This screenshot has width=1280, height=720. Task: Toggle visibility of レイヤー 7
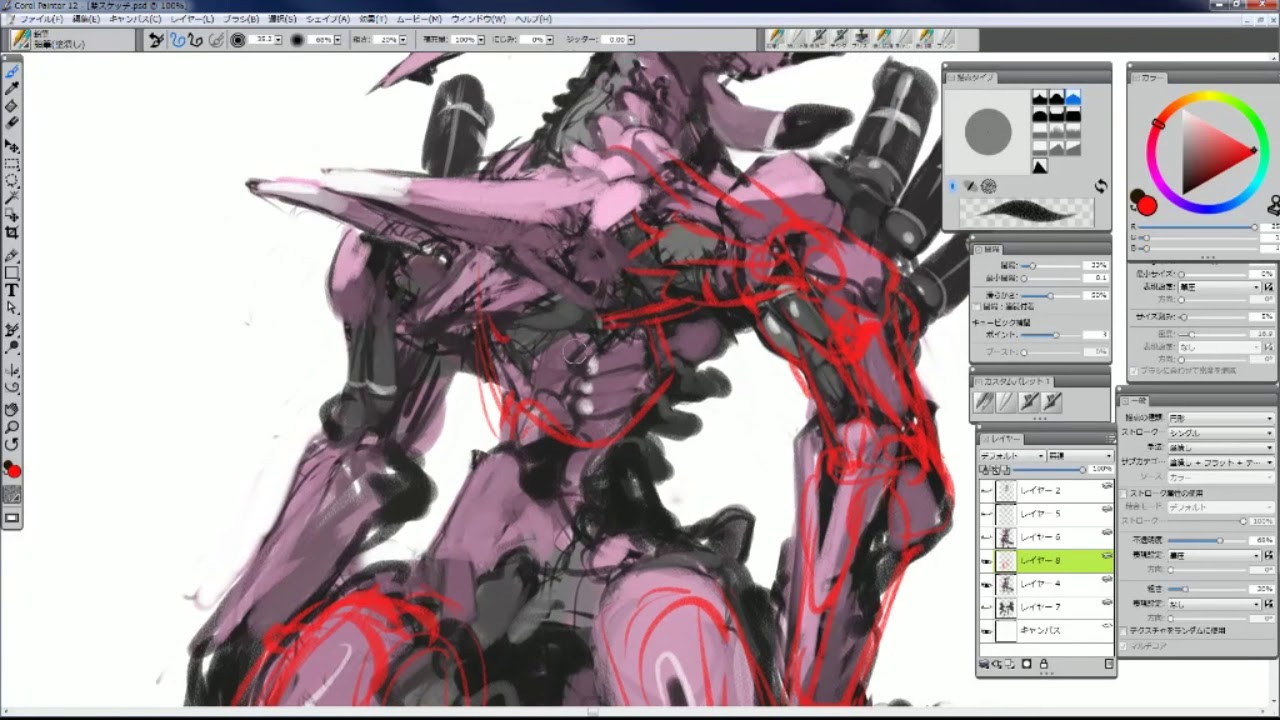click(987, 607)
